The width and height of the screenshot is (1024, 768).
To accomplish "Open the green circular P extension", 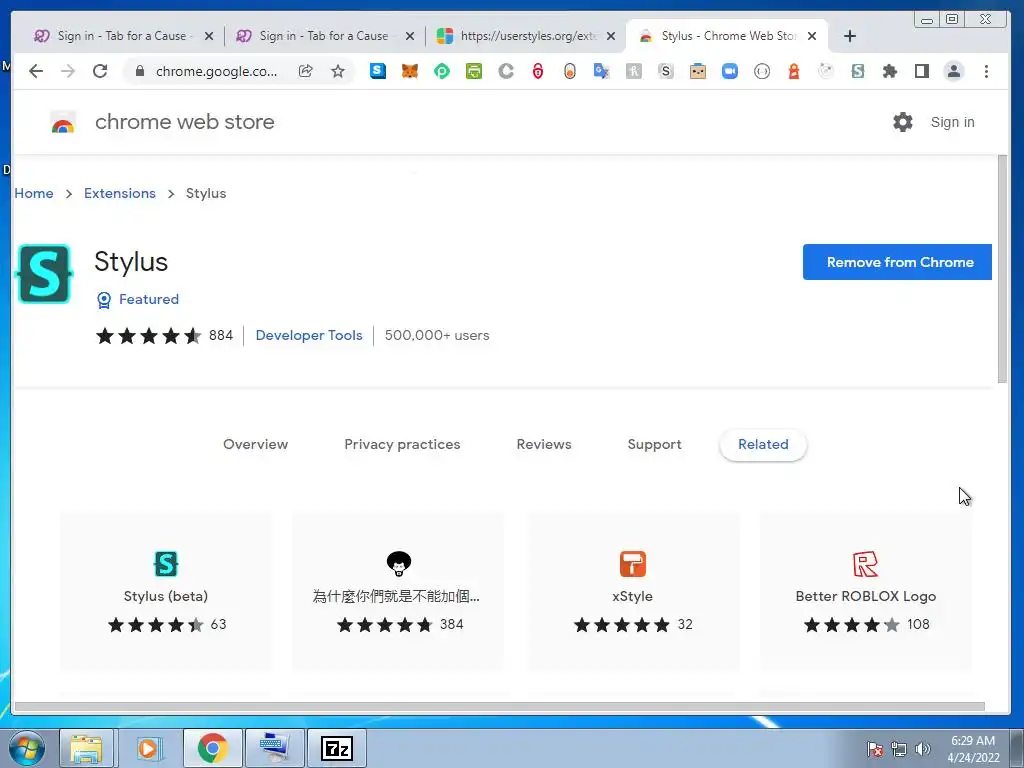I will click(442, 71).
